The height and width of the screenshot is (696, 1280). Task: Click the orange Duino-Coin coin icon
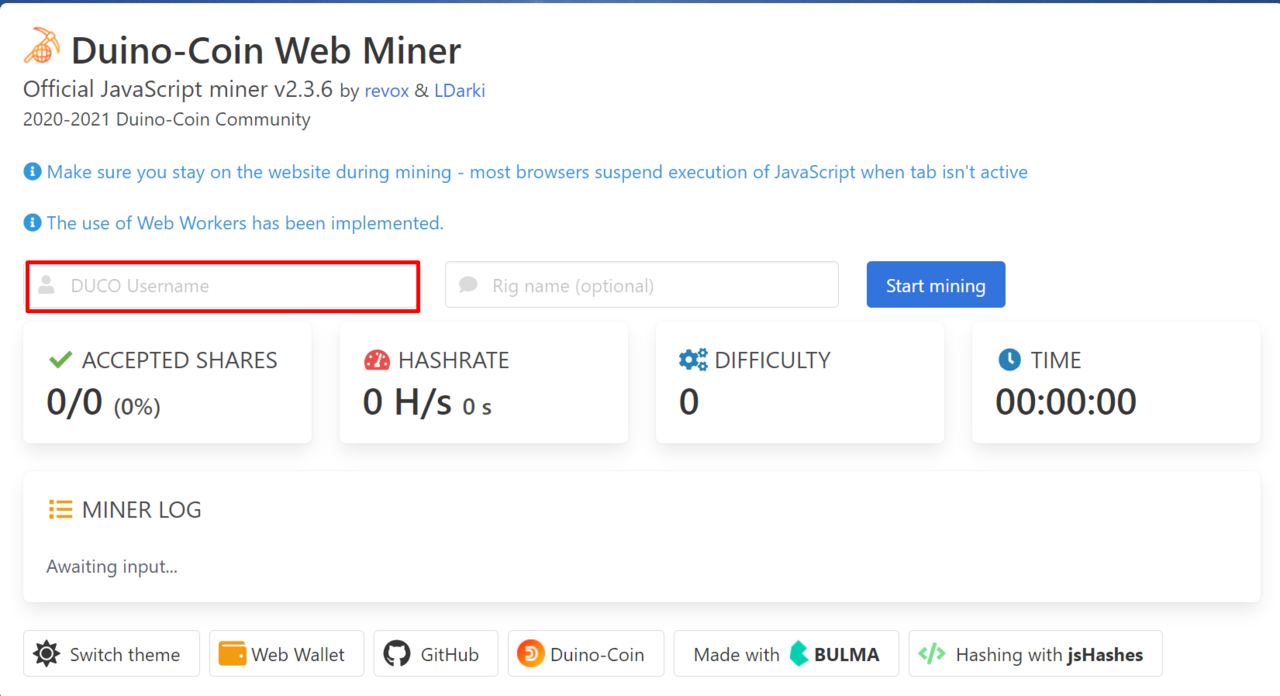pyautogui.click(x=531, y=654)
